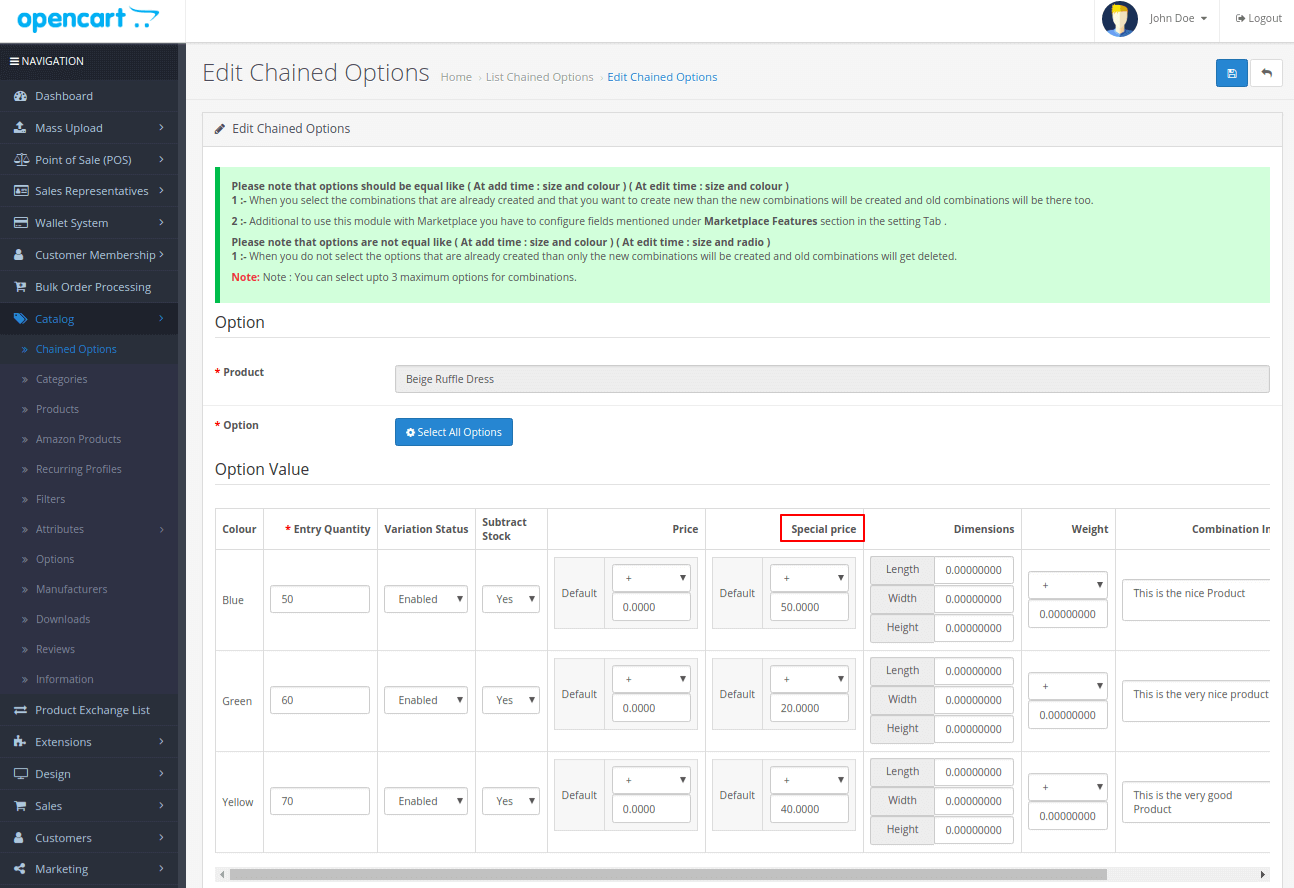Open Subtract Stock dropdown for Green row
This screenshot has height=888, width=1294.
coord(511,700)
